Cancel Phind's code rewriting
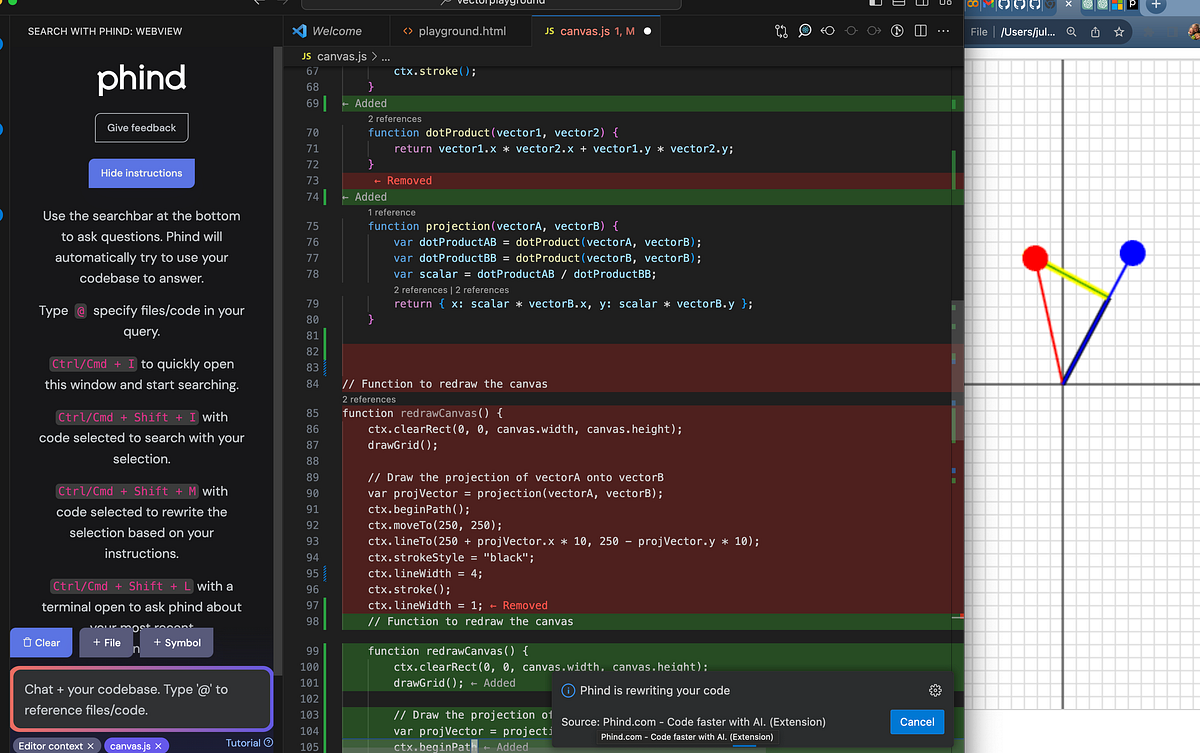This screenshot has height=753, width=1200. (916, 721)
